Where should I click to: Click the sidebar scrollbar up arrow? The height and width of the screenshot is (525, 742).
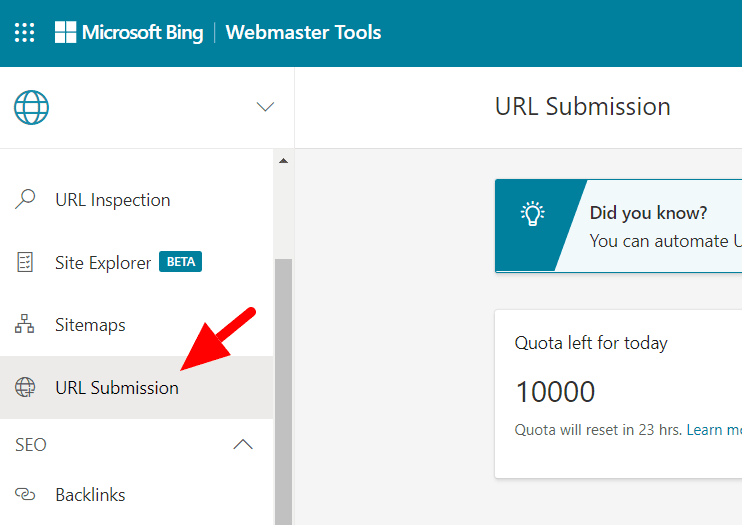click(282, 161)
